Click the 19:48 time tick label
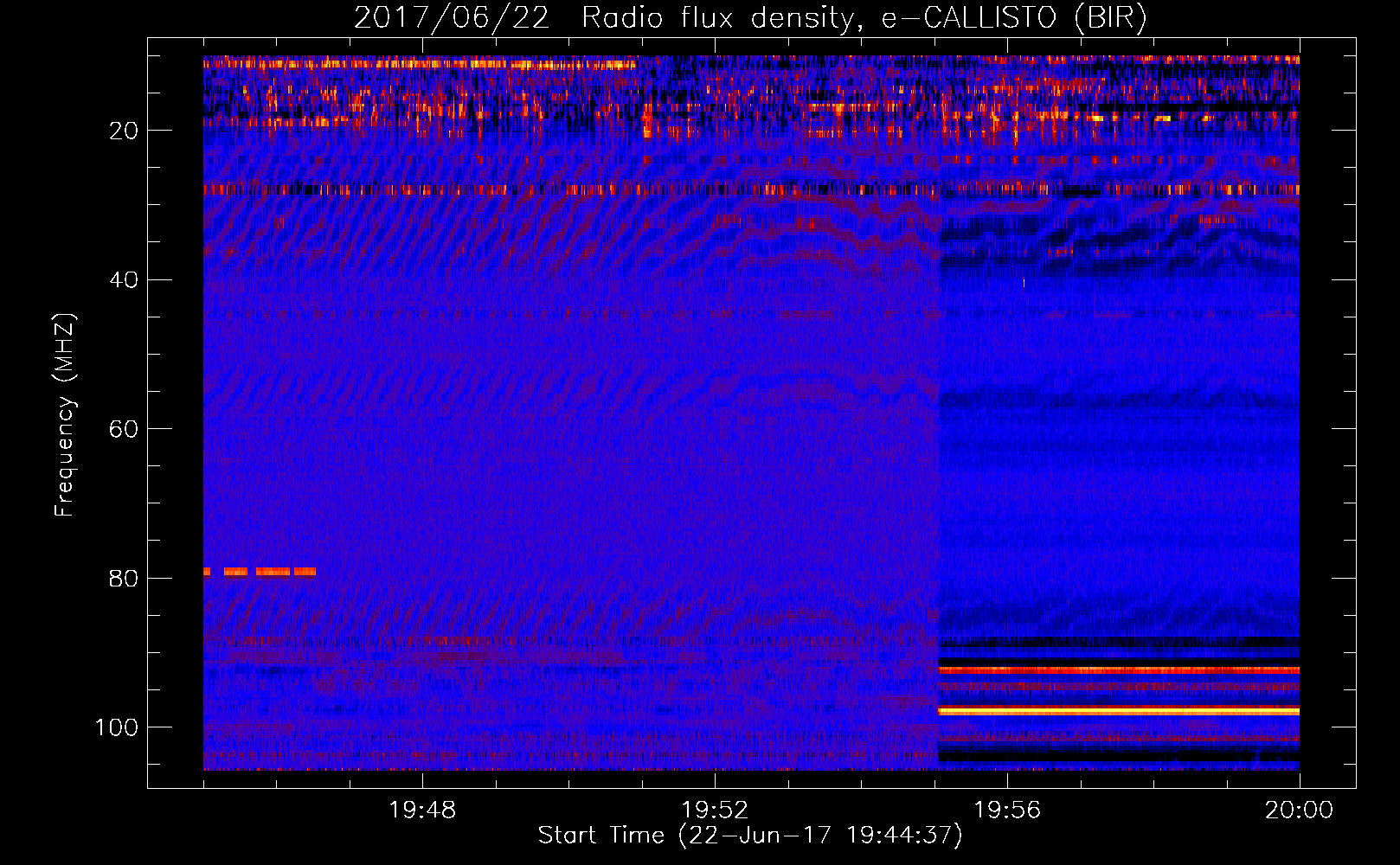1400x865 pixels. tap(422, 811)
